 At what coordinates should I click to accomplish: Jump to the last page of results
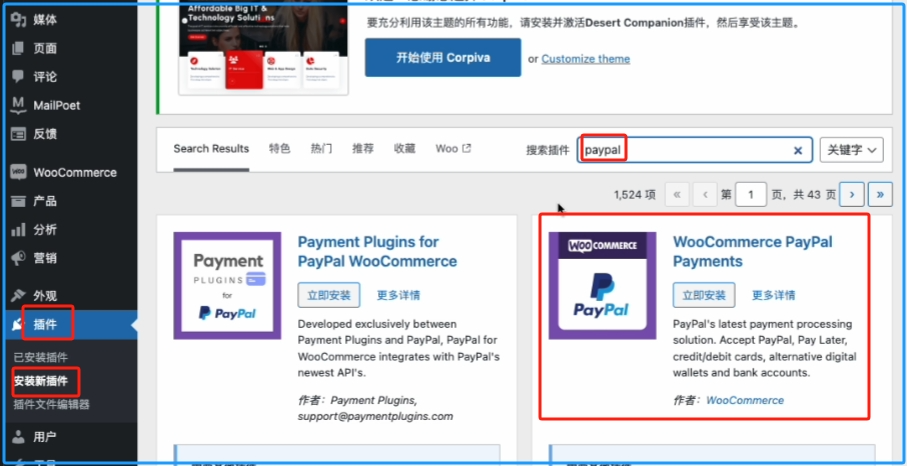(880, 195)
